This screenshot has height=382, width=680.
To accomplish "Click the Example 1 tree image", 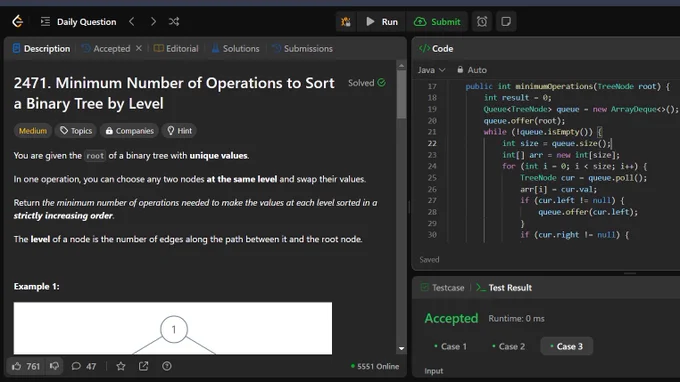I will (x=173, y=328).
